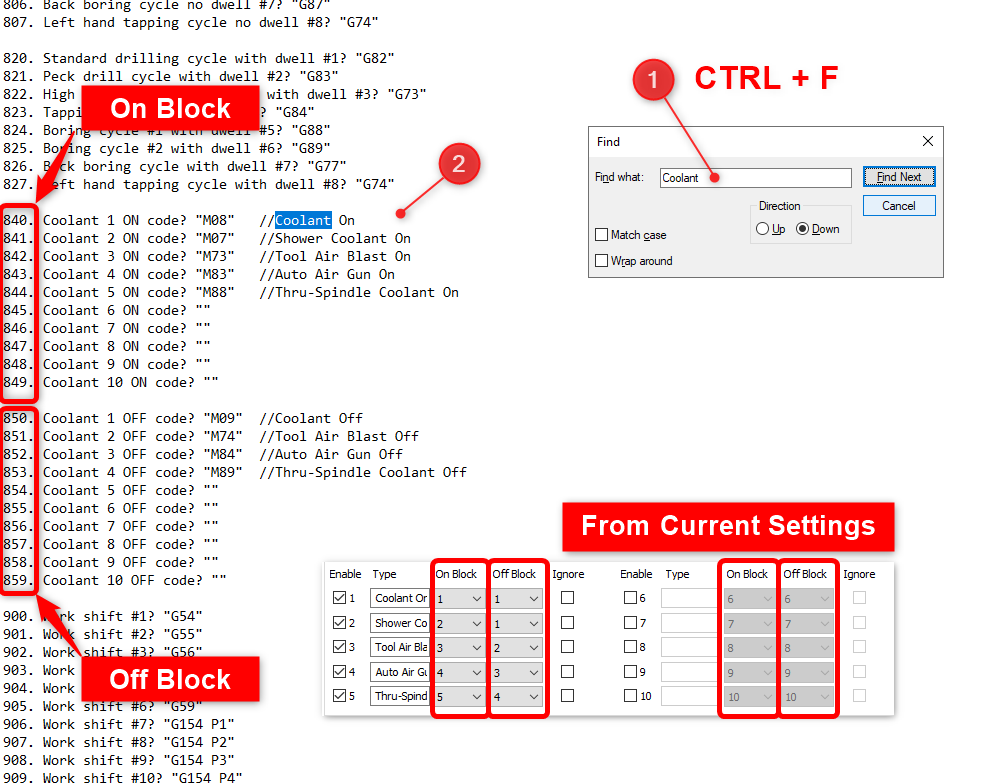Click the Thru-Spindle type field
The image size is (1002, 784).
(399, 696)
